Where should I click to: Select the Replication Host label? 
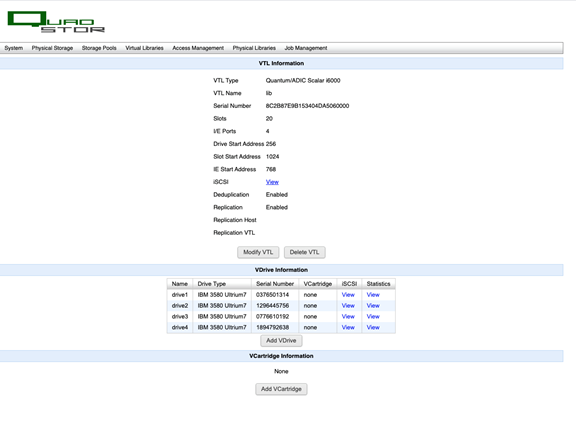pos(235,220)
